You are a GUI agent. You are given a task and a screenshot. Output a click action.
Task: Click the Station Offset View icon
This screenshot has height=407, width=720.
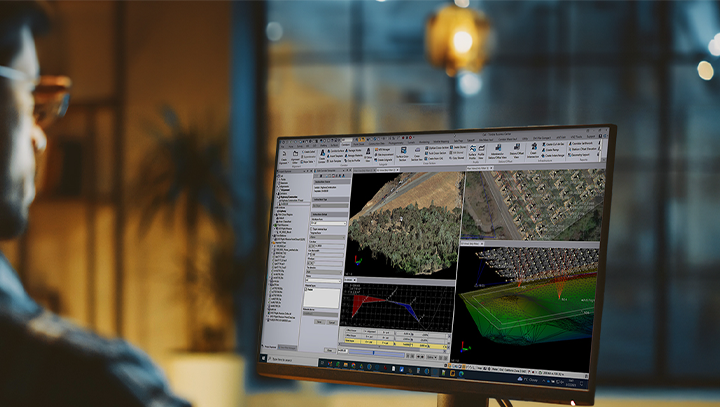517,151
